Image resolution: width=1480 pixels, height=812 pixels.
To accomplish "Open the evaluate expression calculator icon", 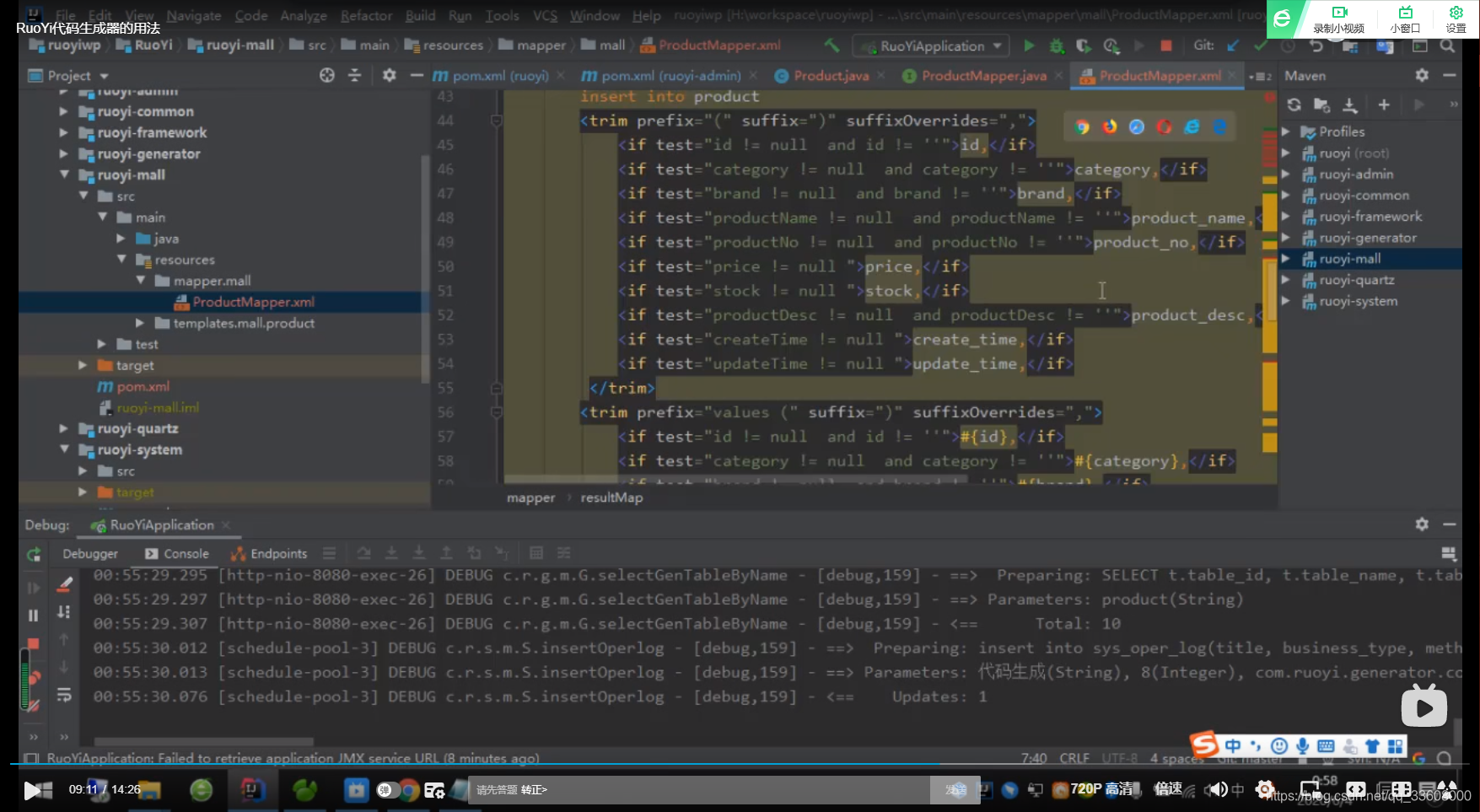I will pyautogui.click(x=536, y=553).
